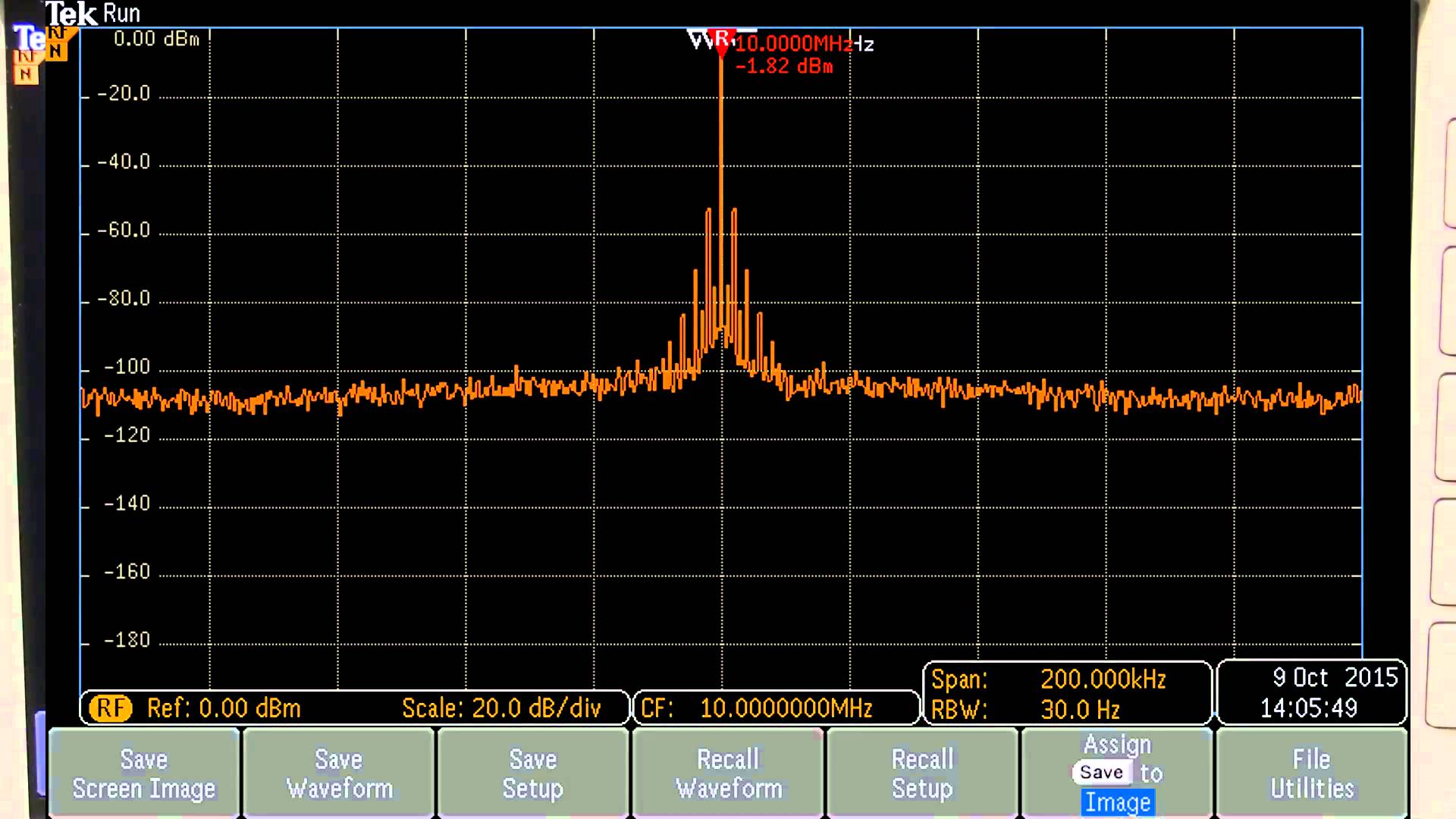Toggle the Run acquisition status
1456x819 pixels.
(x=121, y=14)
